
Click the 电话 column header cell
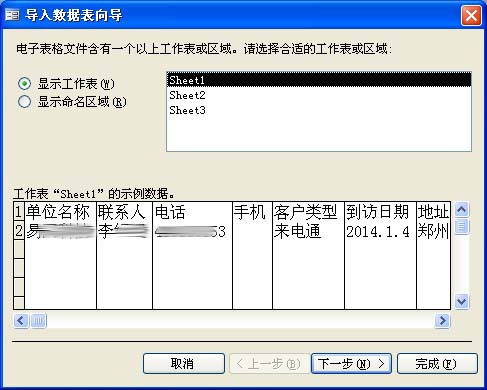click(x=192, y=212)
